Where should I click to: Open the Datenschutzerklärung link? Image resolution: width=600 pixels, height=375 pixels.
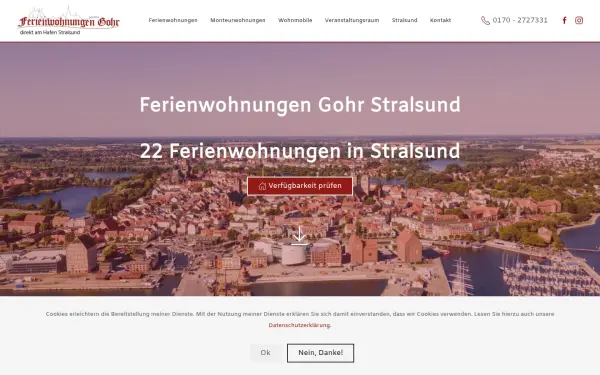coord(299,325)
